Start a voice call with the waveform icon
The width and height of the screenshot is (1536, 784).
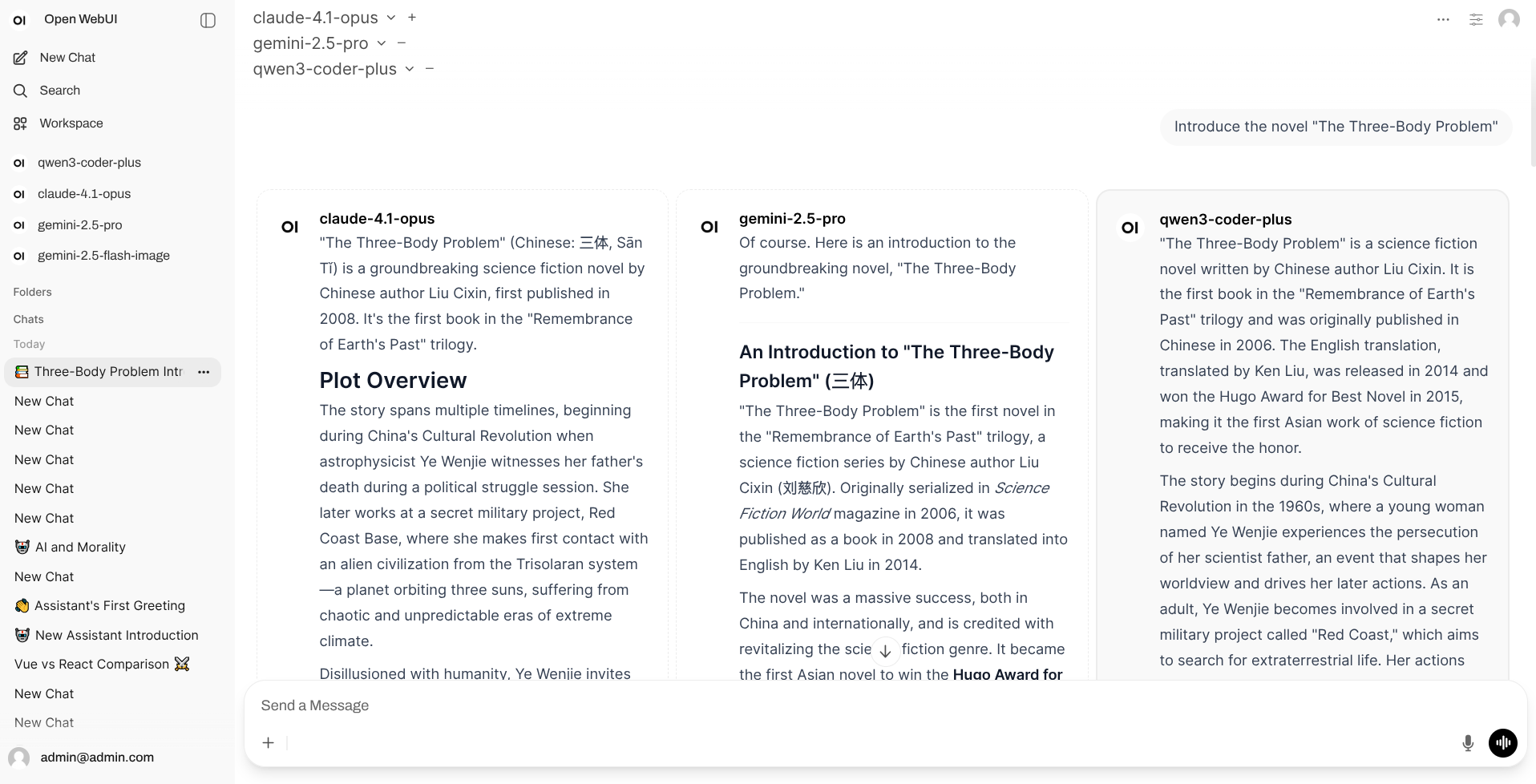coord(1503,743)
